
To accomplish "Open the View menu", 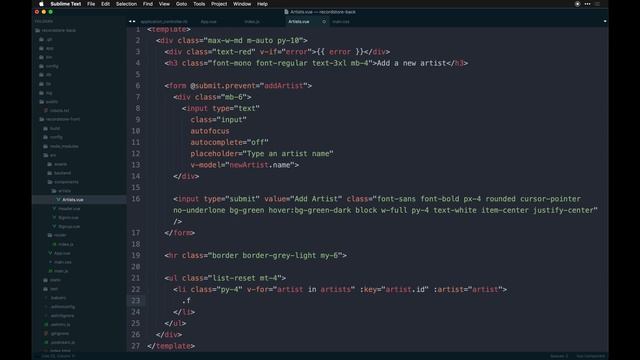I will pos(164,4).
